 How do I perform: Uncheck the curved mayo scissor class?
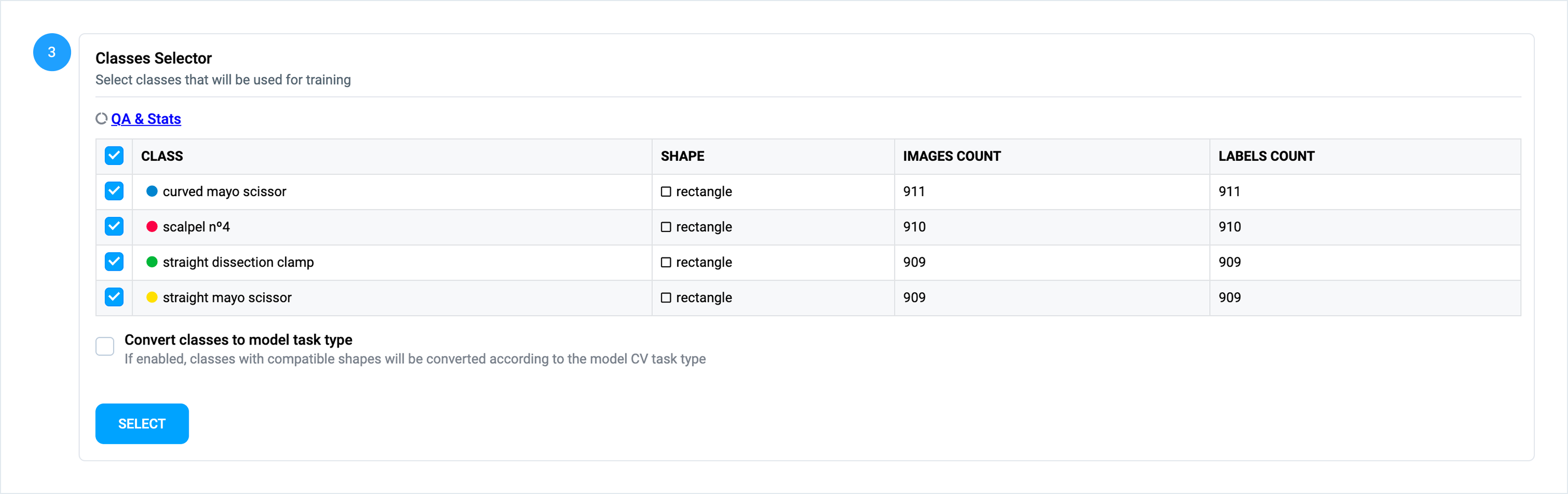tap(114, 191)
